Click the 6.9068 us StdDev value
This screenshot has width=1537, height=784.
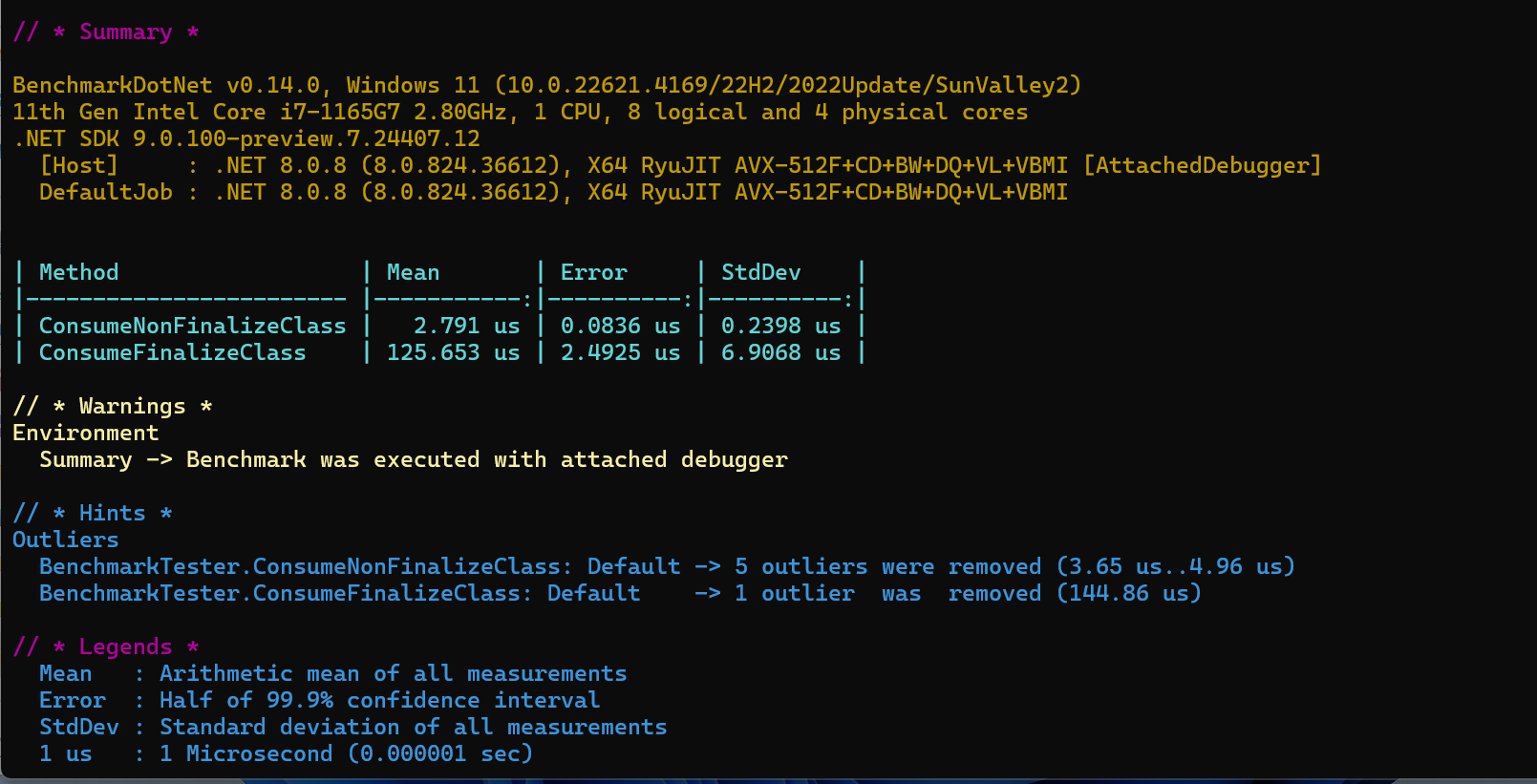[780, 353]
